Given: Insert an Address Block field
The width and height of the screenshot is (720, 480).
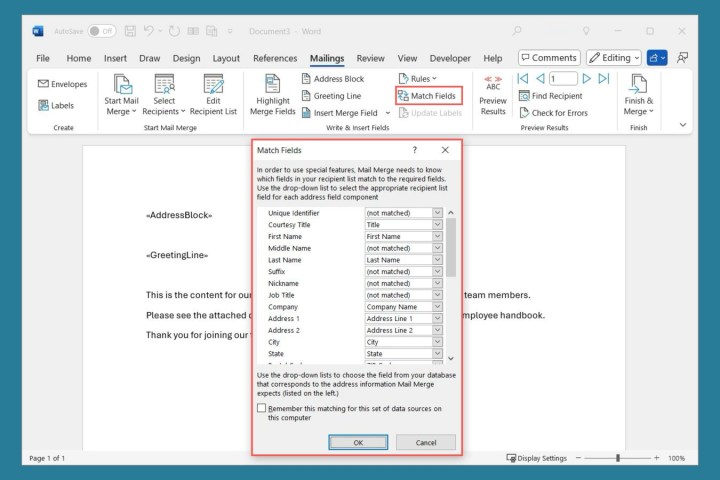Looking at the screenshot, I should tap(333, 79).
